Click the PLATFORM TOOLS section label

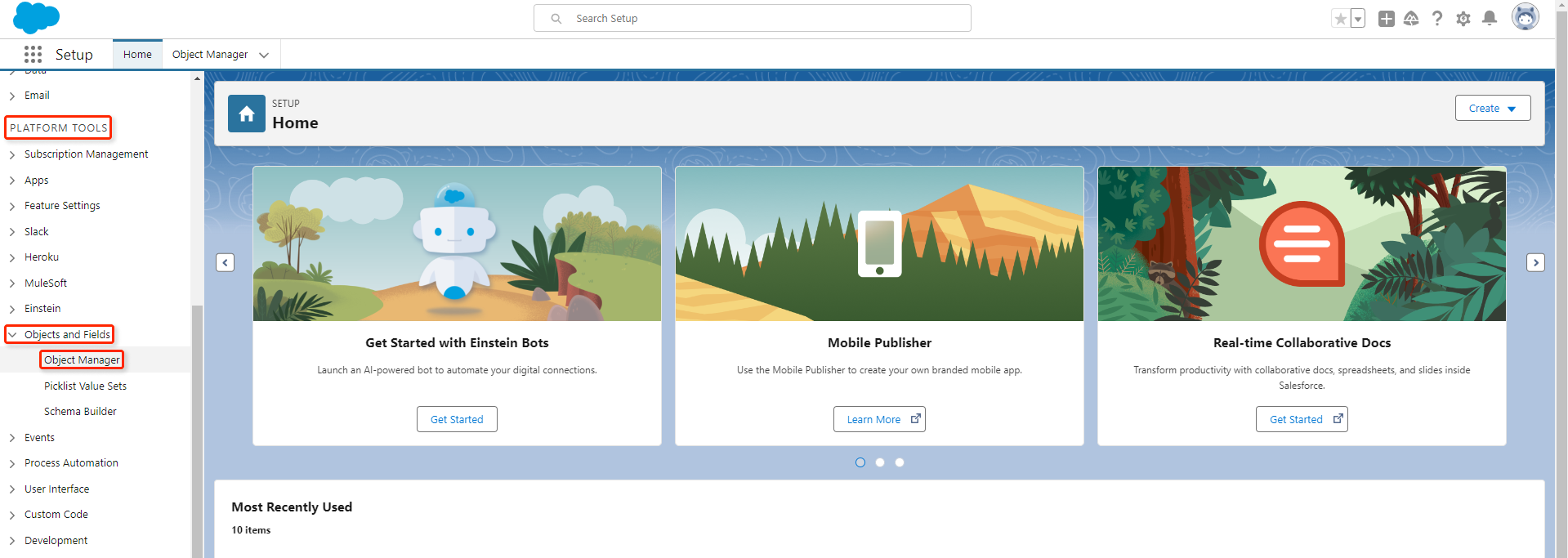(x=59, y=128)
